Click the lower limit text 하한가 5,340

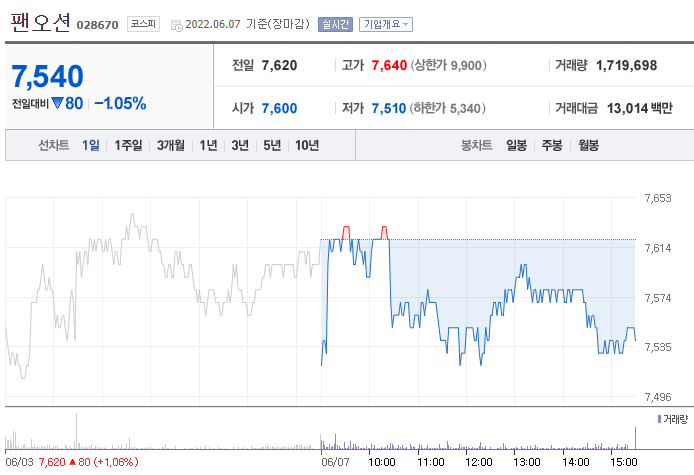pos(447,108)
